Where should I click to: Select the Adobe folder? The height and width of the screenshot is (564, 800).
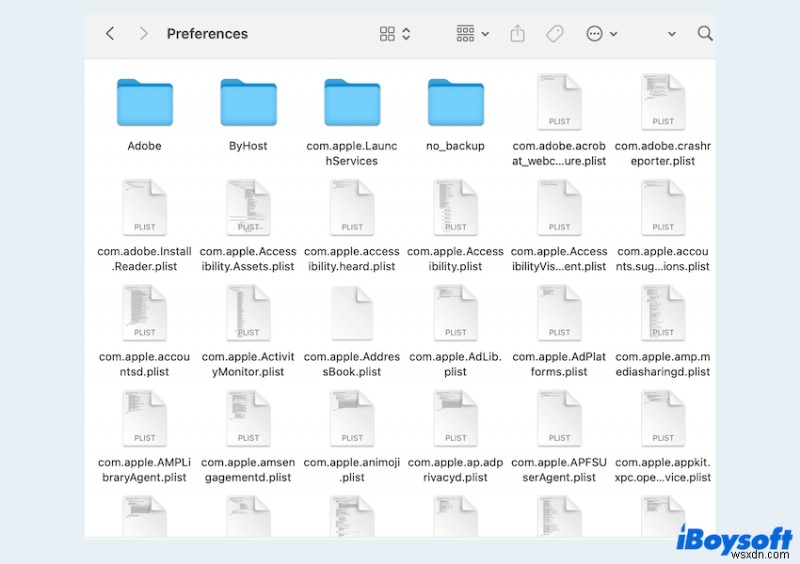(x=145, y=102)
